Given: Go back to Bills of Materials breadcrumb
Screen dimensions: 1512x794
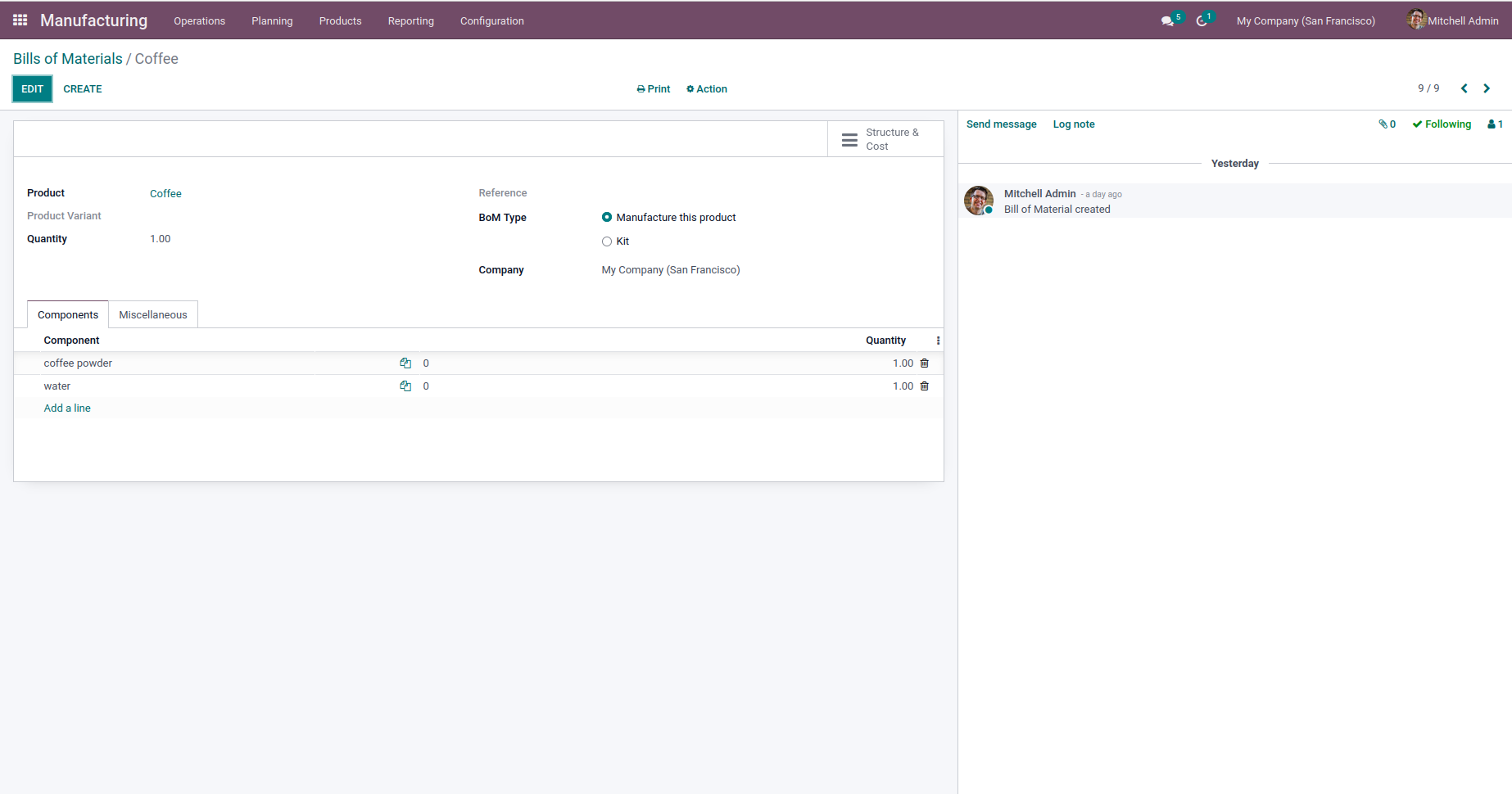Looking at the screenshot, I should pyautogui.click(x=68, y=59).
